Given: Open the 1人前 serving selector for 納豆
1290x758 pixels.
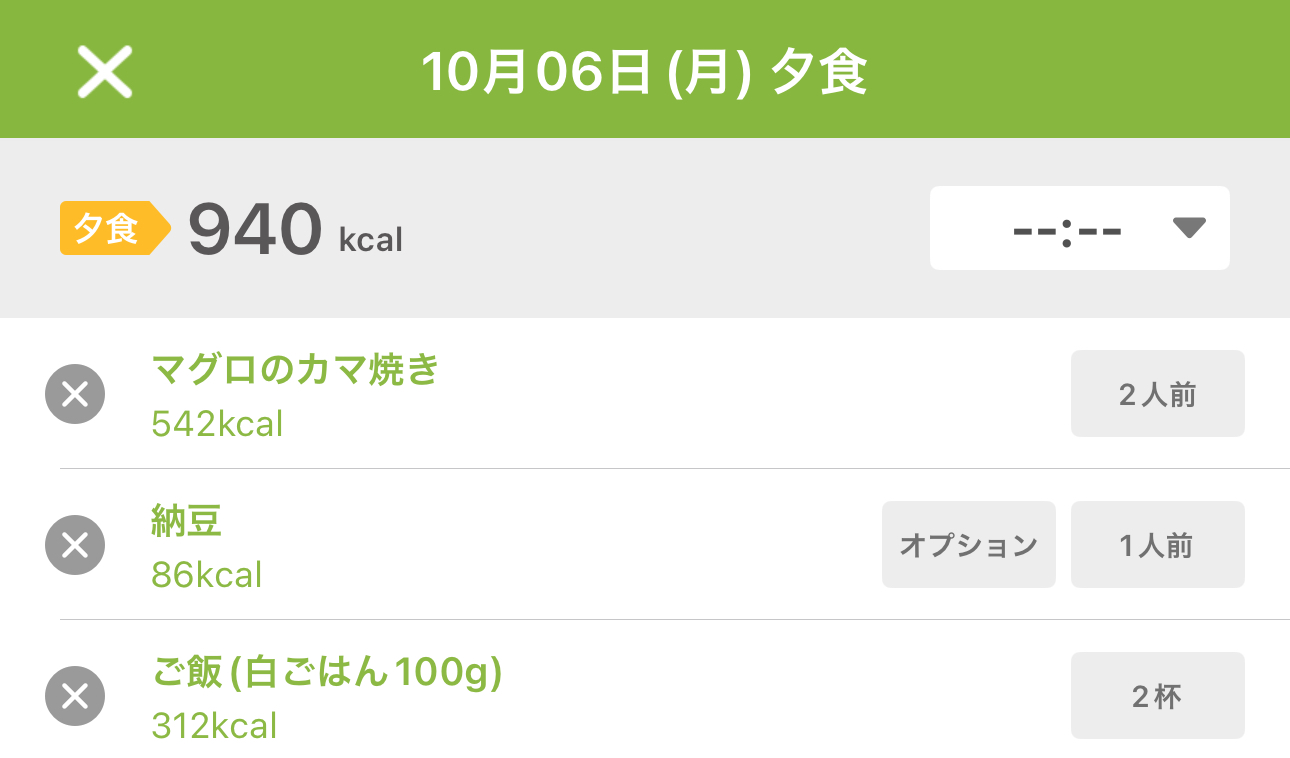Looking at the screenshot, I should [1157, 545].
